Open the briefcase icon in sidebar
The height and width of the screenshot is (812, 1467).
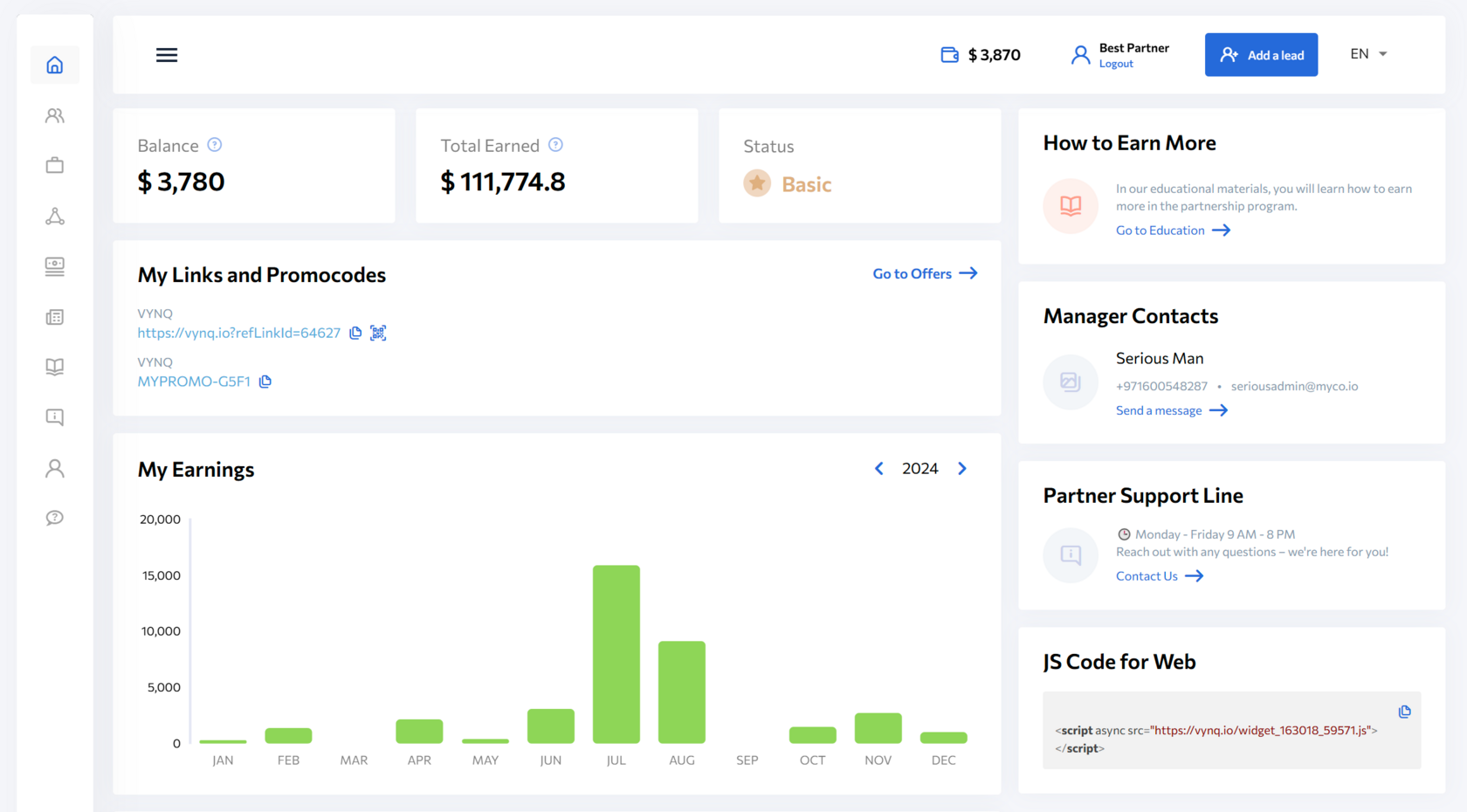coord(55,165)
